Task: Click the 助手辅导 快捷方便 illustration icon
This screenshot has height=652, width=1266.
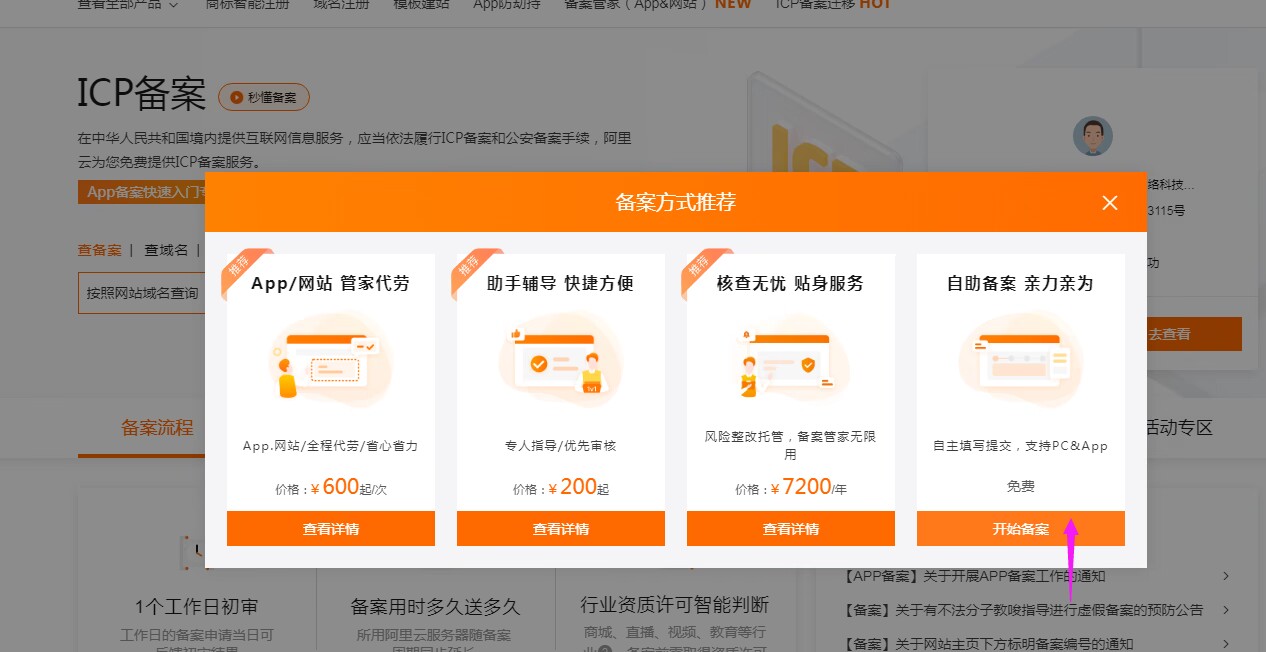Action: [x=560, y=359]
